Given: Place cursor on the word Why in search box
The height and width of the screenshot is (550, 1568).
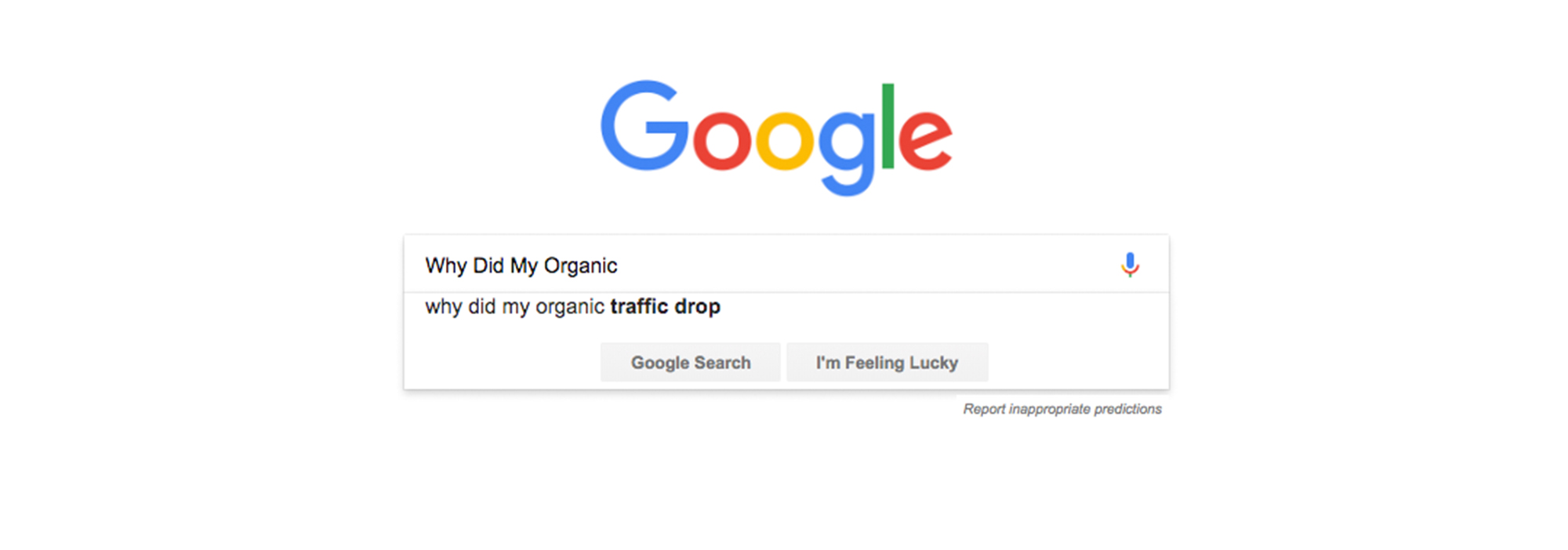Looking at the screenshot, I should (x=446, y=266).
